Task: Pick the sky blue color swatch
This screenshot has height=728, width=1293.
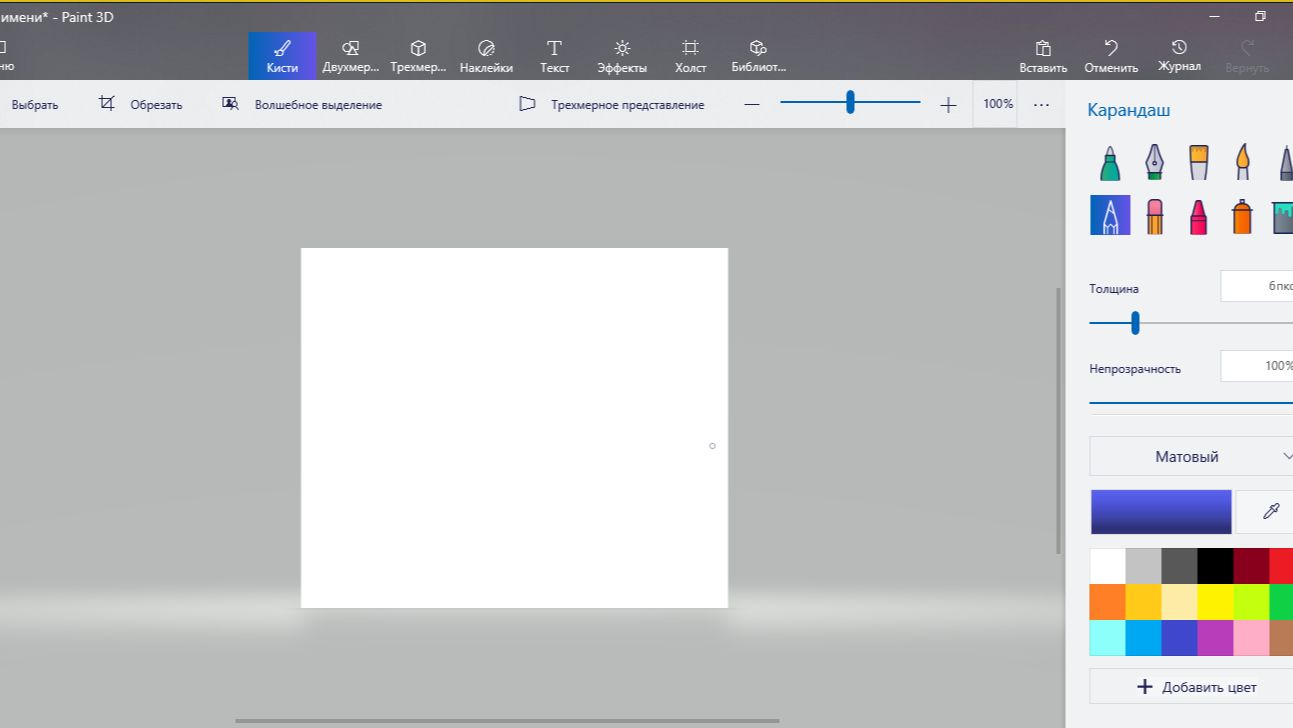Action: pos(1143,638)
